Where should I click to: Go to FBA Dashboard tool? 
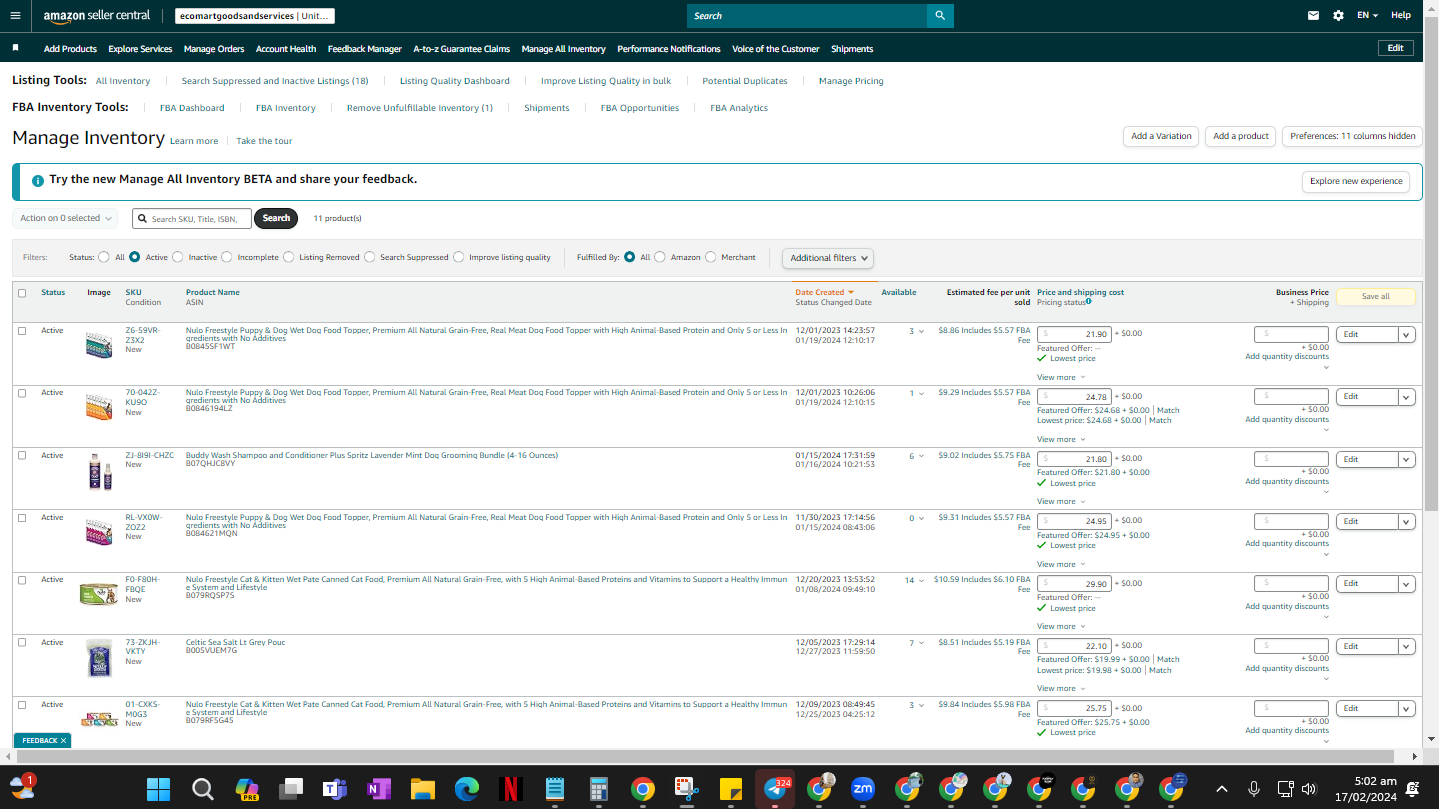click(x=192, y=108)
